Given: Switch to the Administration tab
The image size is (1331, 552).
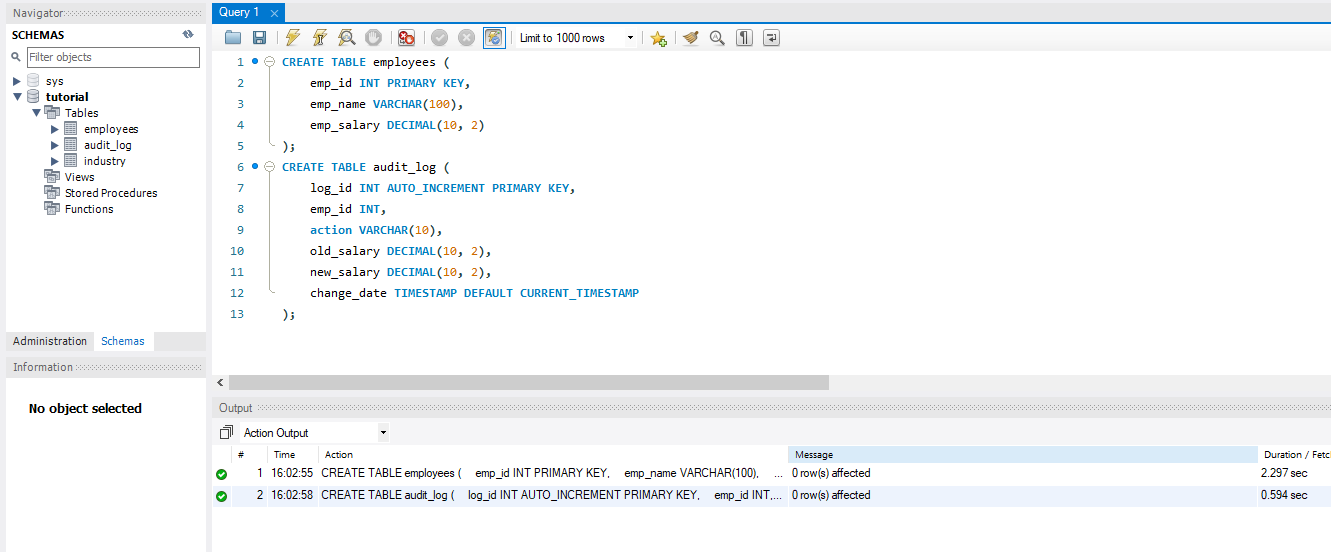Looking at the screenshot, I should [50, 341].
